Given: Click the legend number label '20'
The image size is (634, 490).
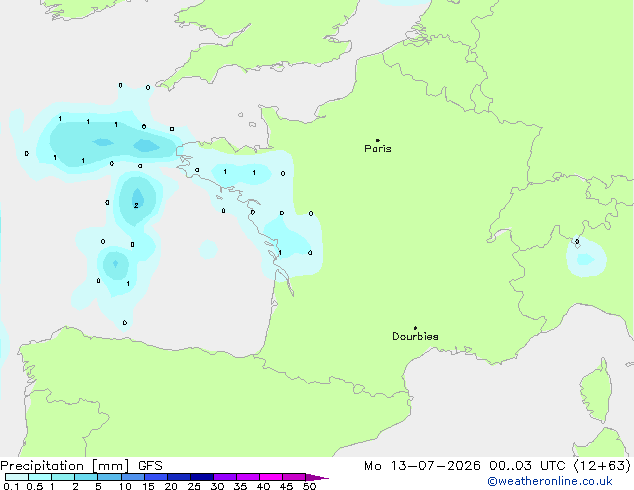Looking at the screenshot, I should pyautogui.click(x=171, y=486).
